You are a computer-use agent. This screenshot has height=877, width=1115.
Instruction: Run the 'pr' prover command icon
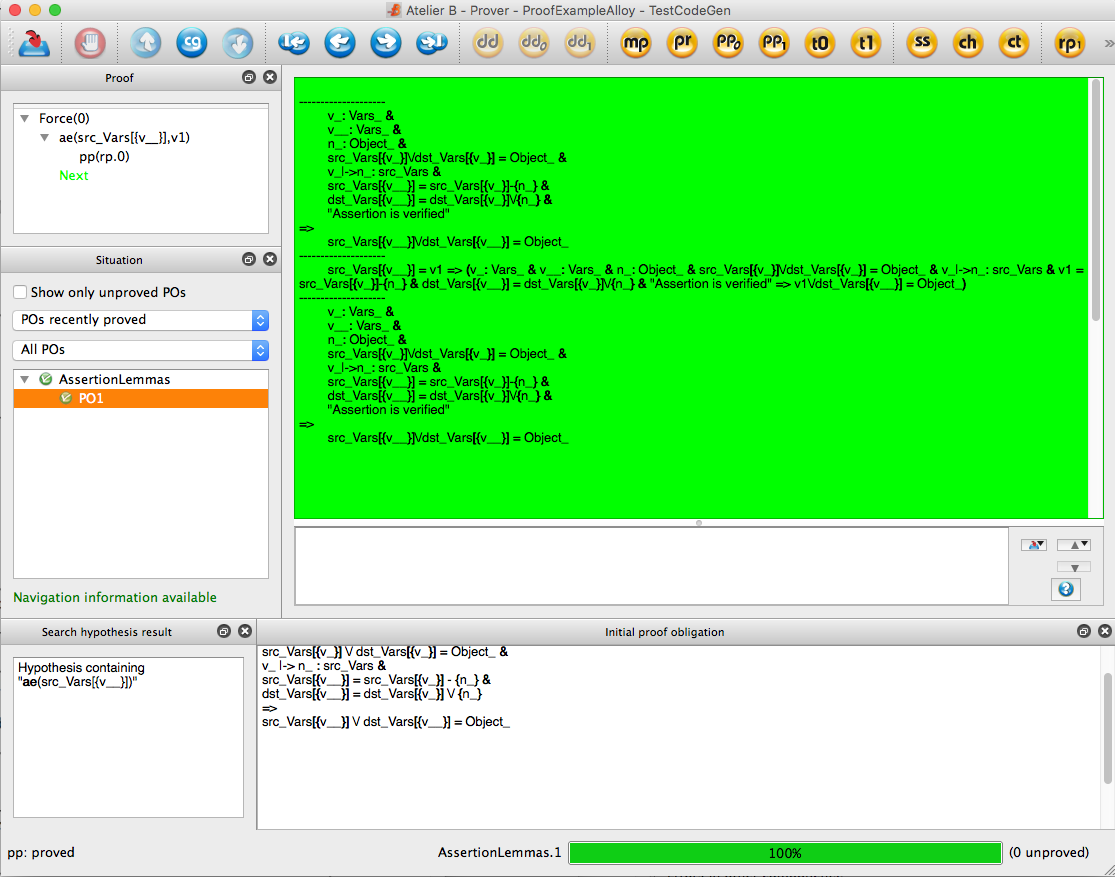(x=682, y=43)
